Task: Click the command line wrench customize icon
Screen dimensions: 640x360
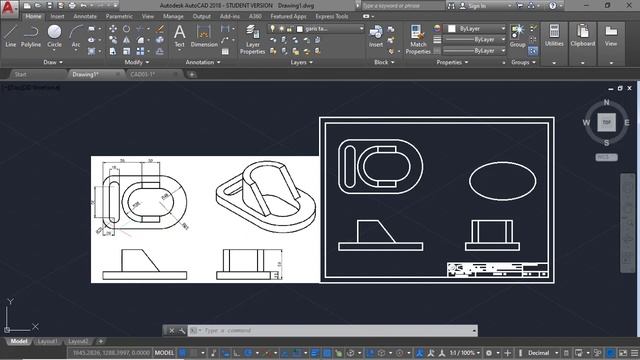Action: click(x=182, y=331)
